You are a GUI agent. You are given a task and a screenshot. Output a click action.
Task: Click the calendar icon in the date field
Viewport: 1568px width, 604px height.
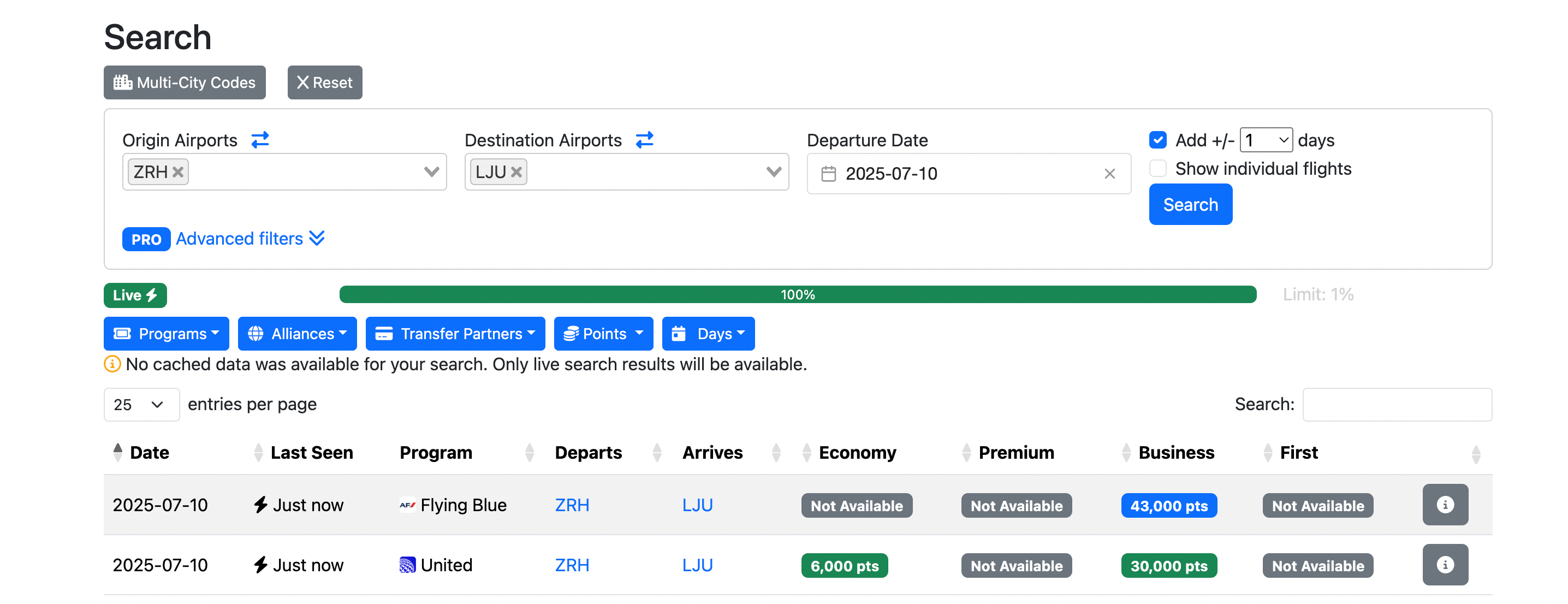point(828,174)
